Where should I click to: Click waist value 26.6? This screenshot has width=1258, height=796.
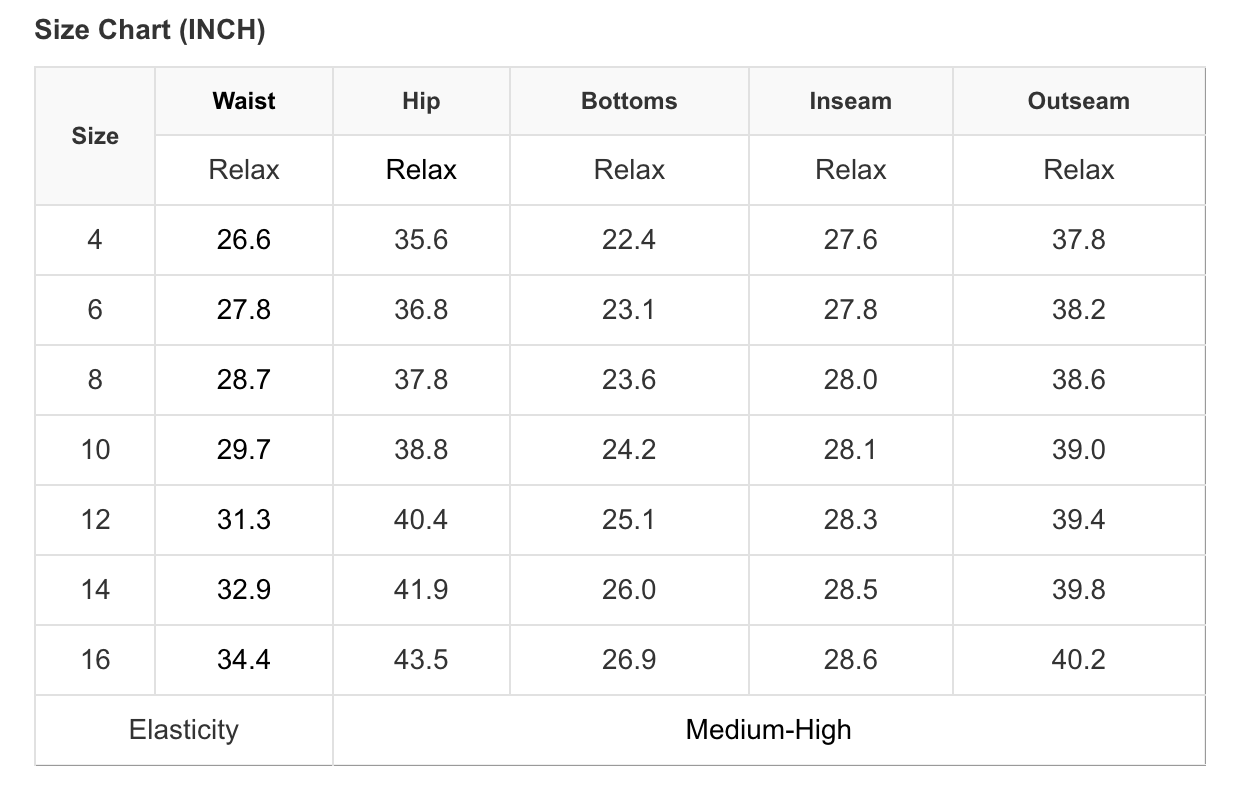tap(244, 240)
